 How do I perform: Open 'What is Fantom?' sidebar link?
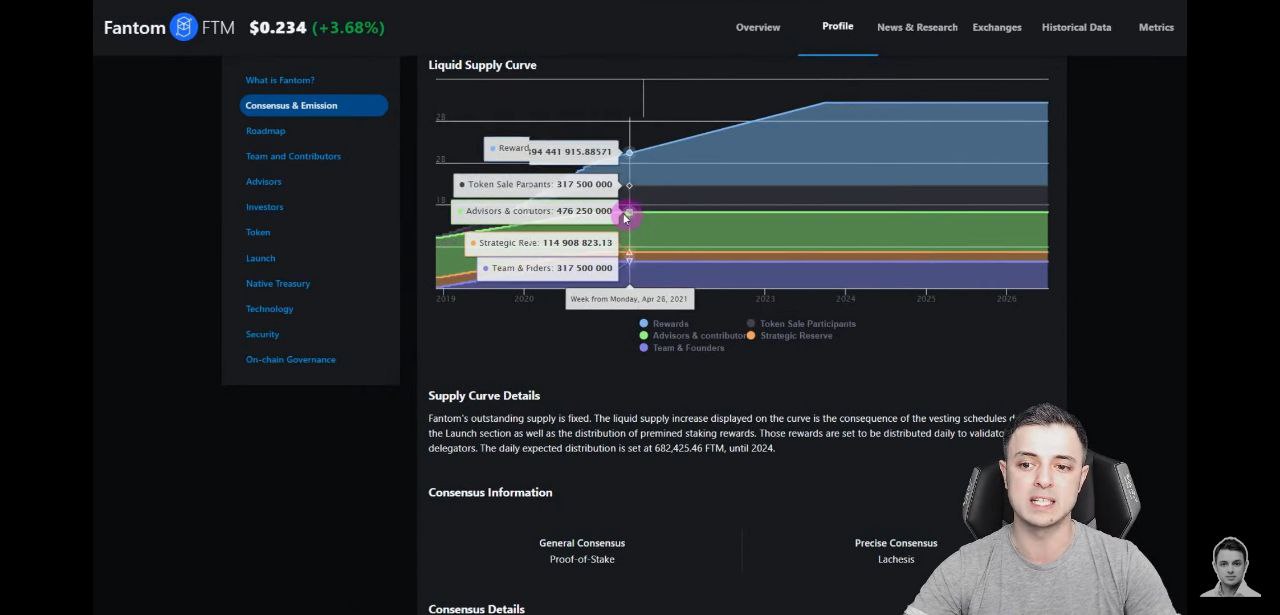point(280,80)
